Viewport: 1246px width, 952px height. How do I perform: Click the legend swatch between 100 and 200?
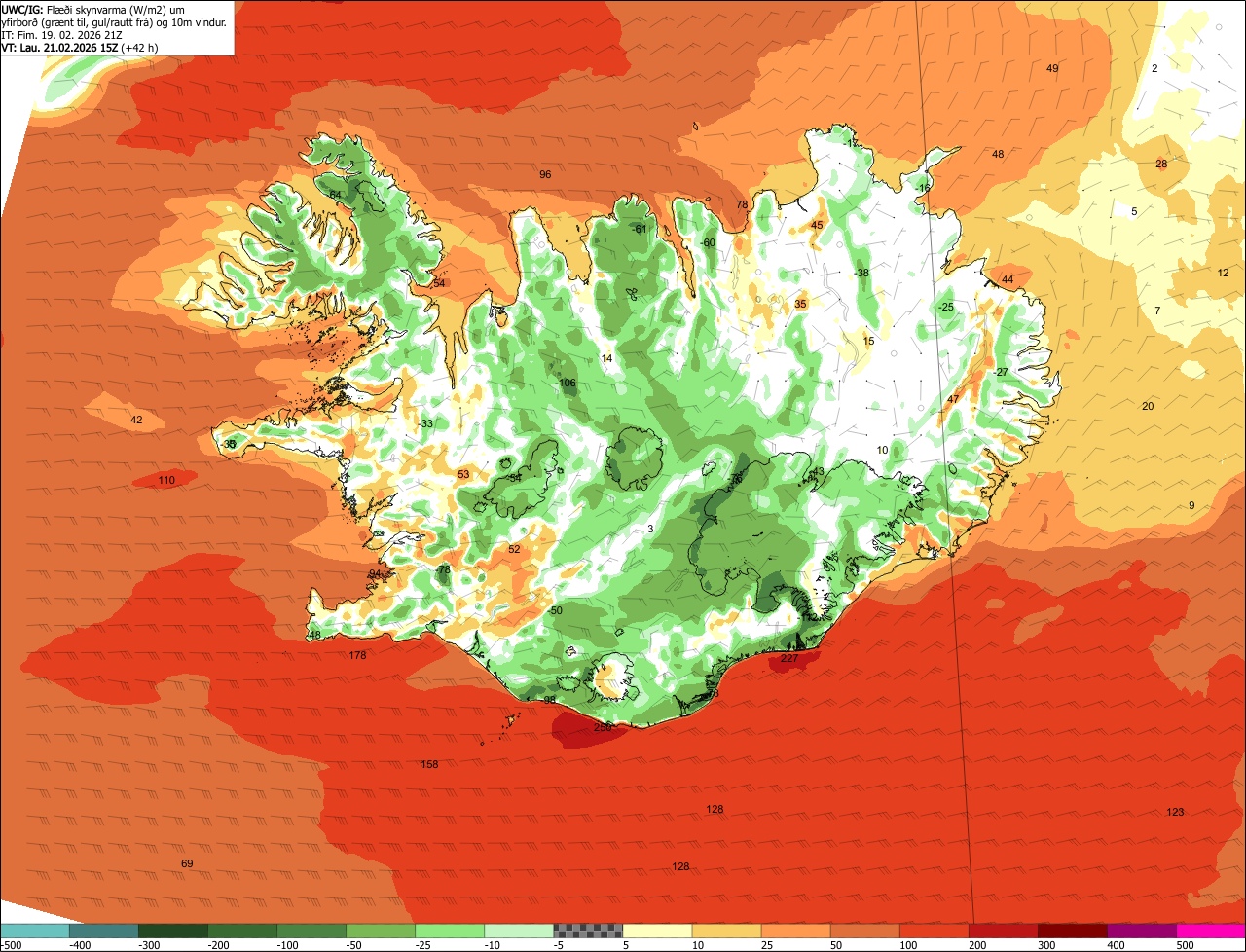coord(934,931)
